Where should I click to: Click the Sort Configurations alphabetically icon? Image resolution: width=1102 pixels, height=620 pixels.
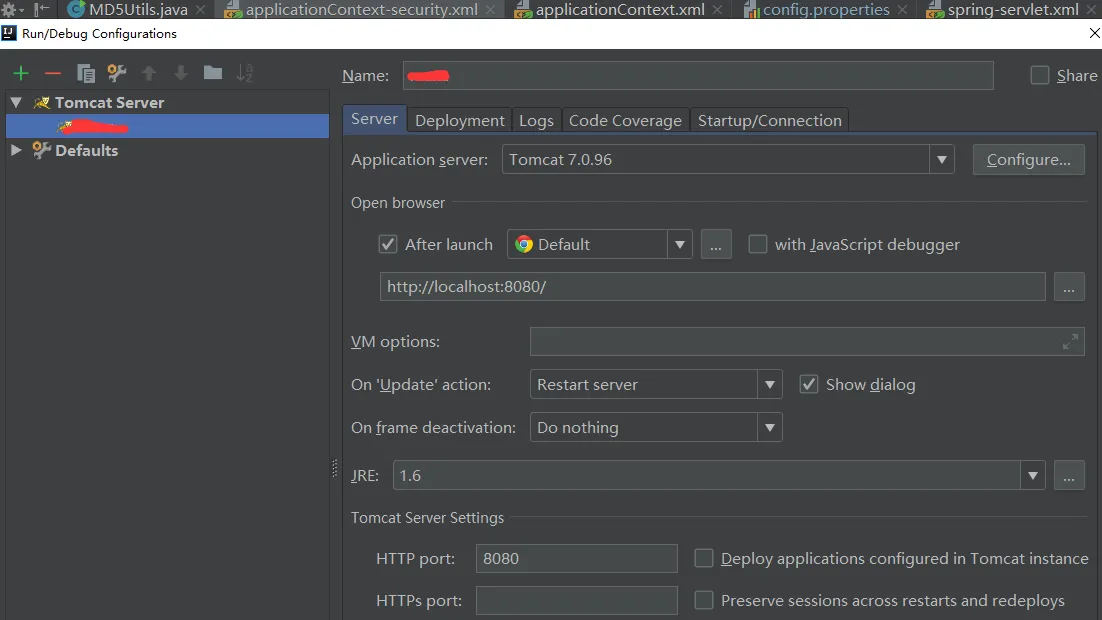[244, 73]
